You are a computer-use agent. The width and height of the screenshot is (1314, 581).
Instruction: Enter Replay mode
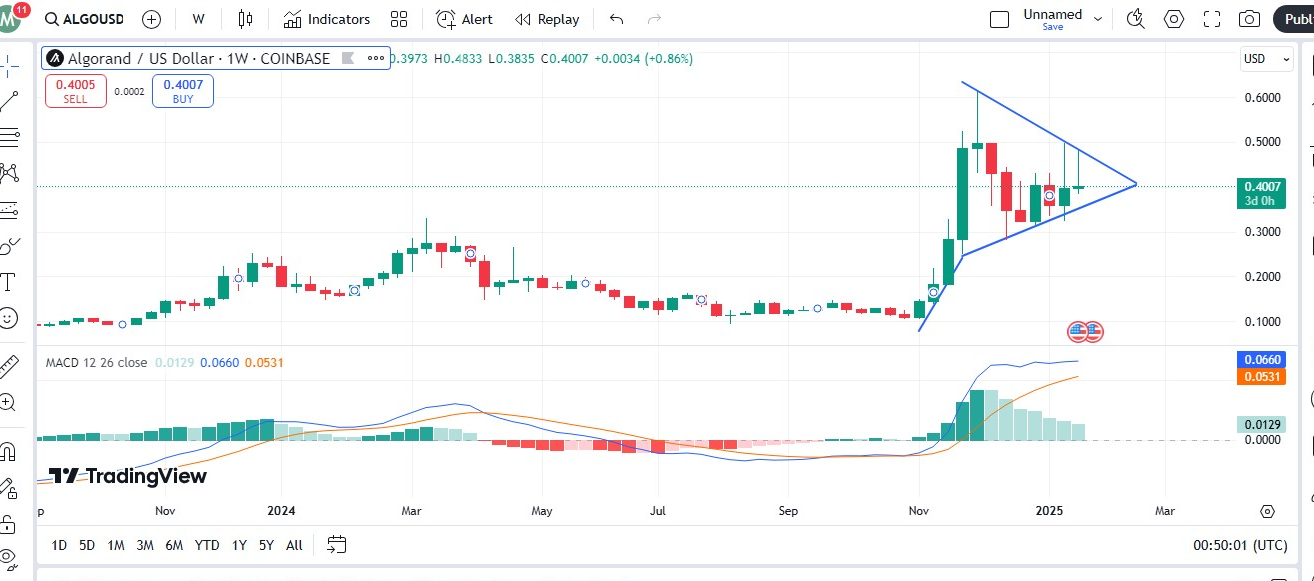point(546,18)
